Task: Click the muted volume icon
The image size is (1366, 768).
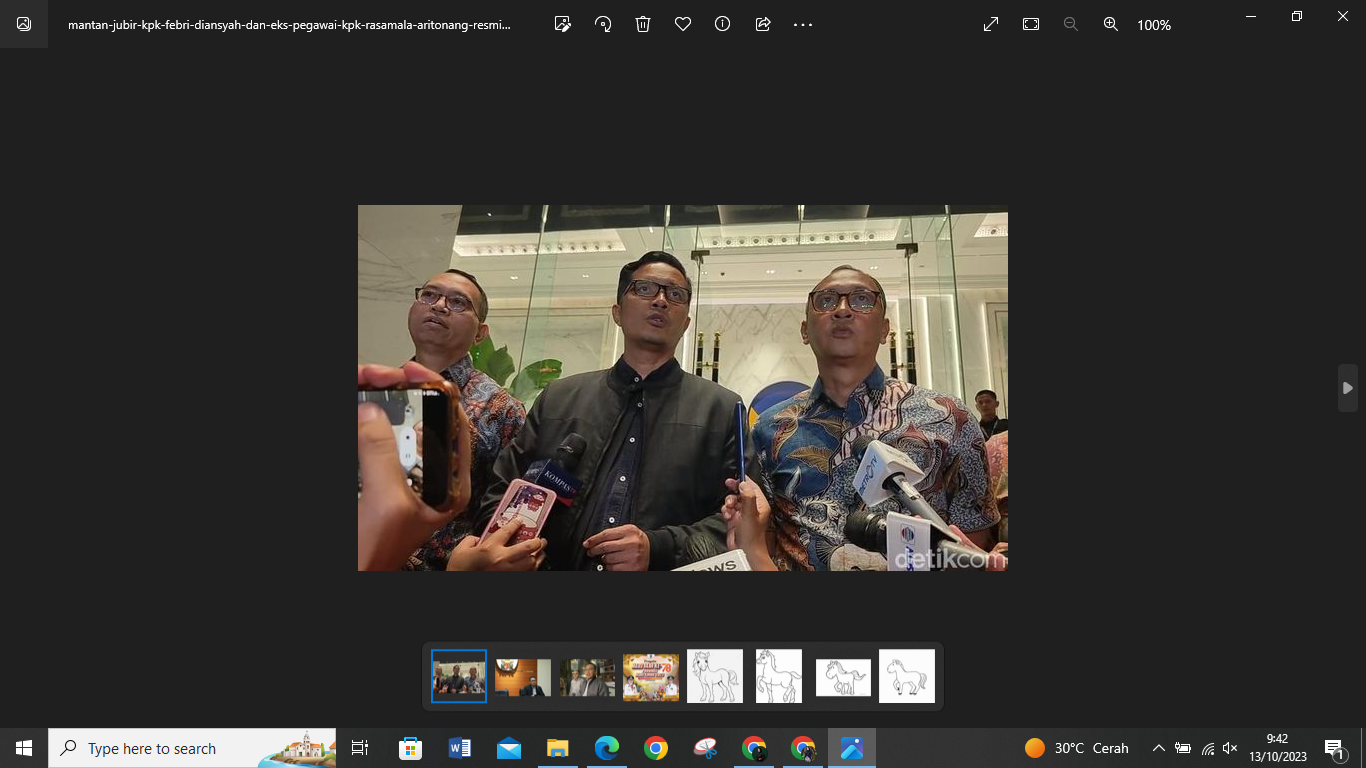Action: 1230,748
